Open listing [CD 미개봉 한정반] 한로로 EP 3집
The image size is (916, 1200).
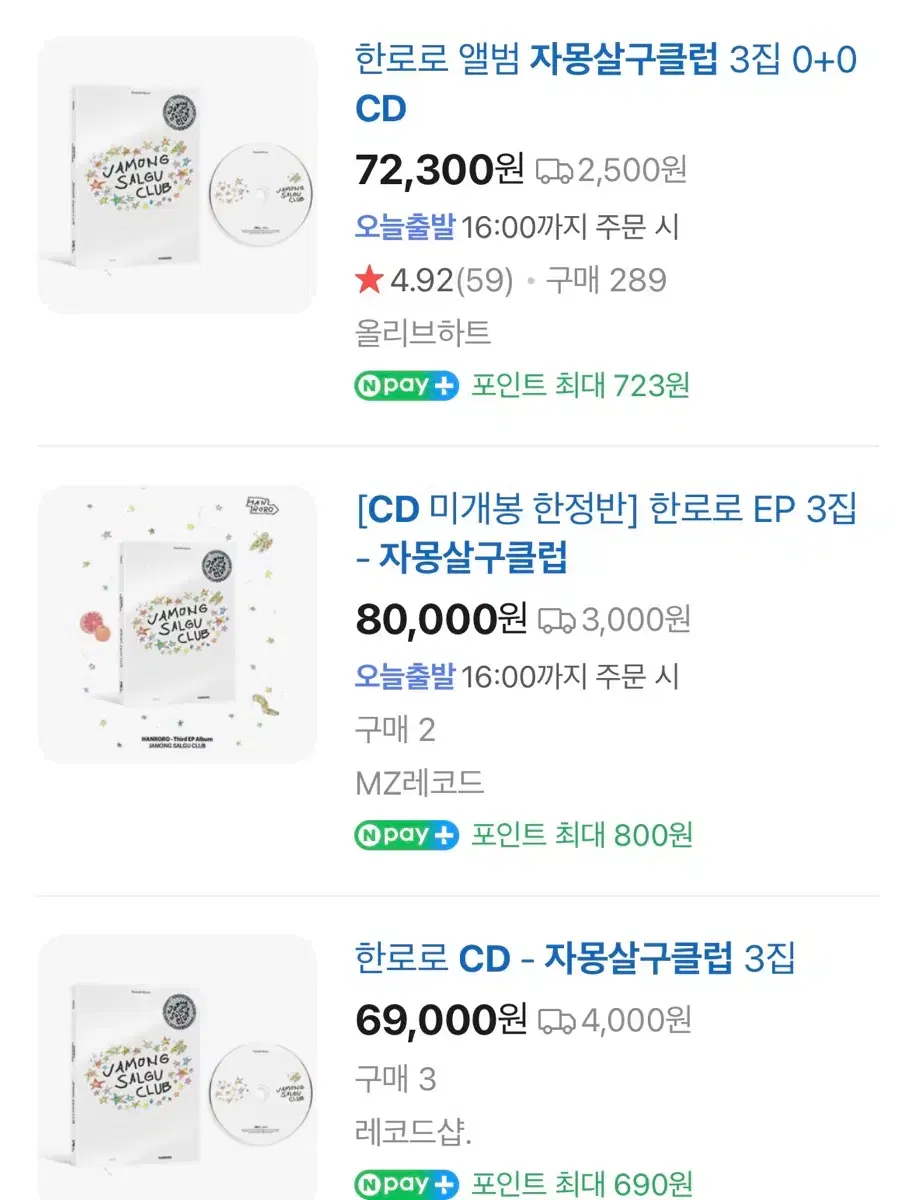[606, 534]
